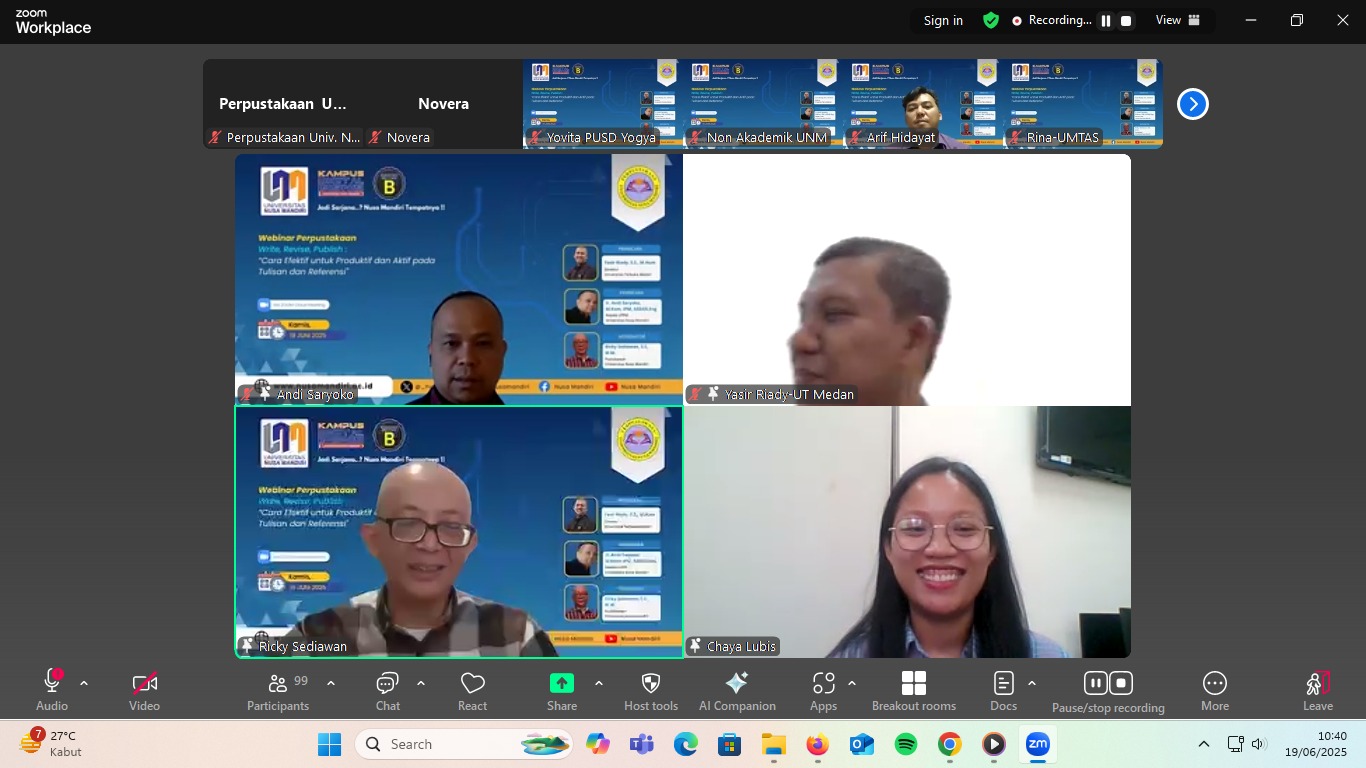Open the React emoji picker

[x=472, y=690]
